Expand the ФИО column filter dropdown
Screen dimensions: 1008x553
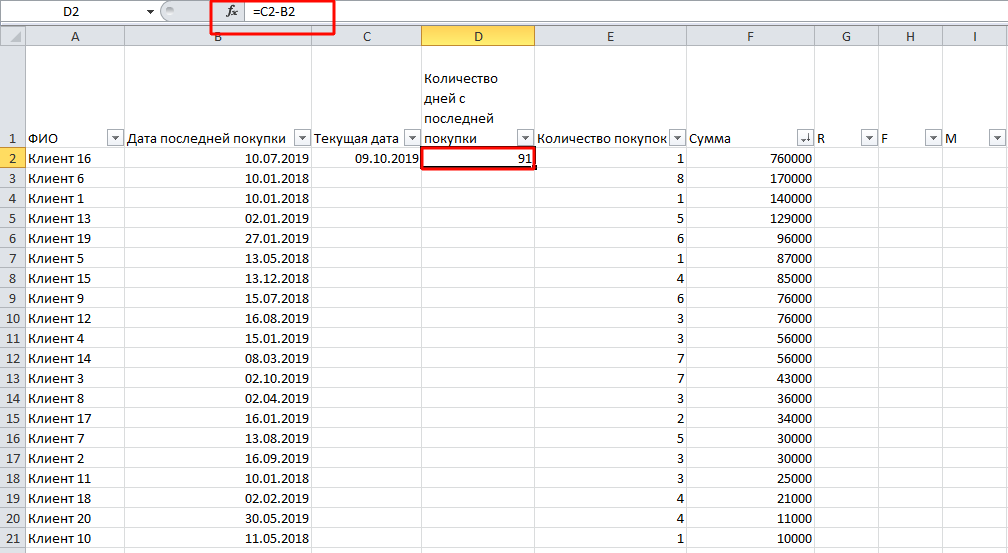tap(114, 138)
